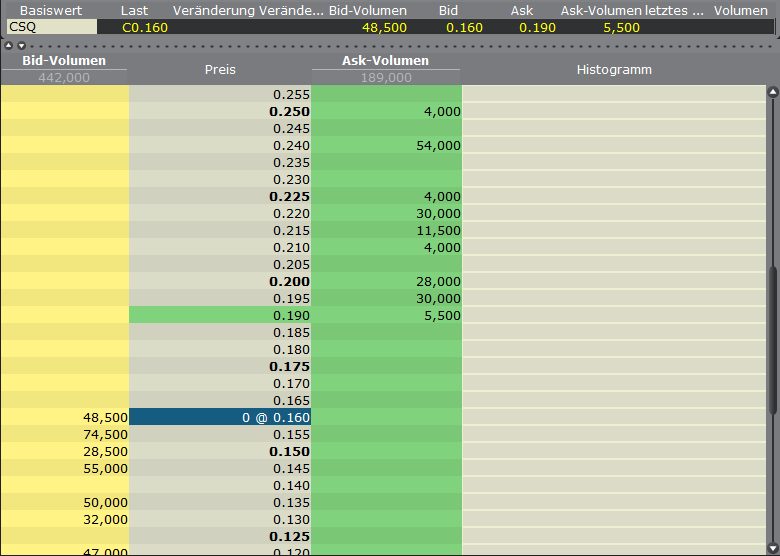780x556 pixels.
Task: Click the Histogramm column header
Action: click(614, 70)
